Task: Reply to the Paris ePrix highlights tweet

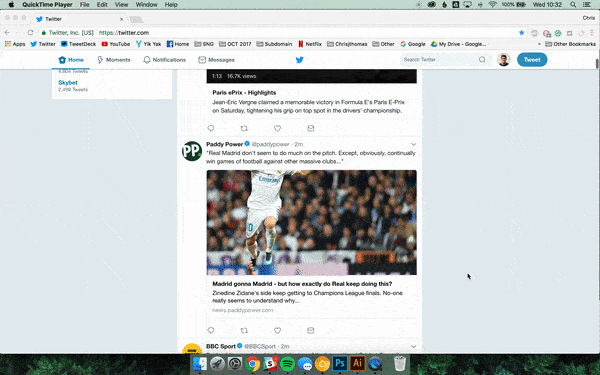Action: [210, 128]
